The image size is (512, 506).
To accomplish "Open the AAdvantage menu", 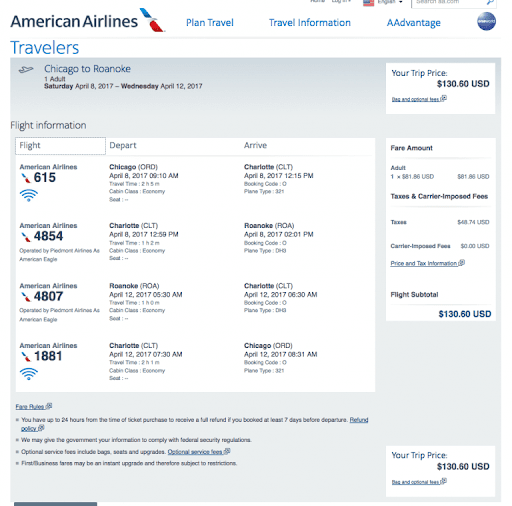I will 413,23.
